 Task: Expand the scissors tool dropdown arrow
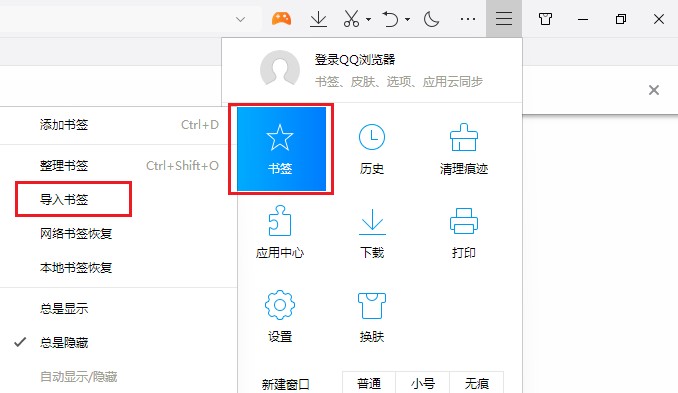(x=368, y=19)
